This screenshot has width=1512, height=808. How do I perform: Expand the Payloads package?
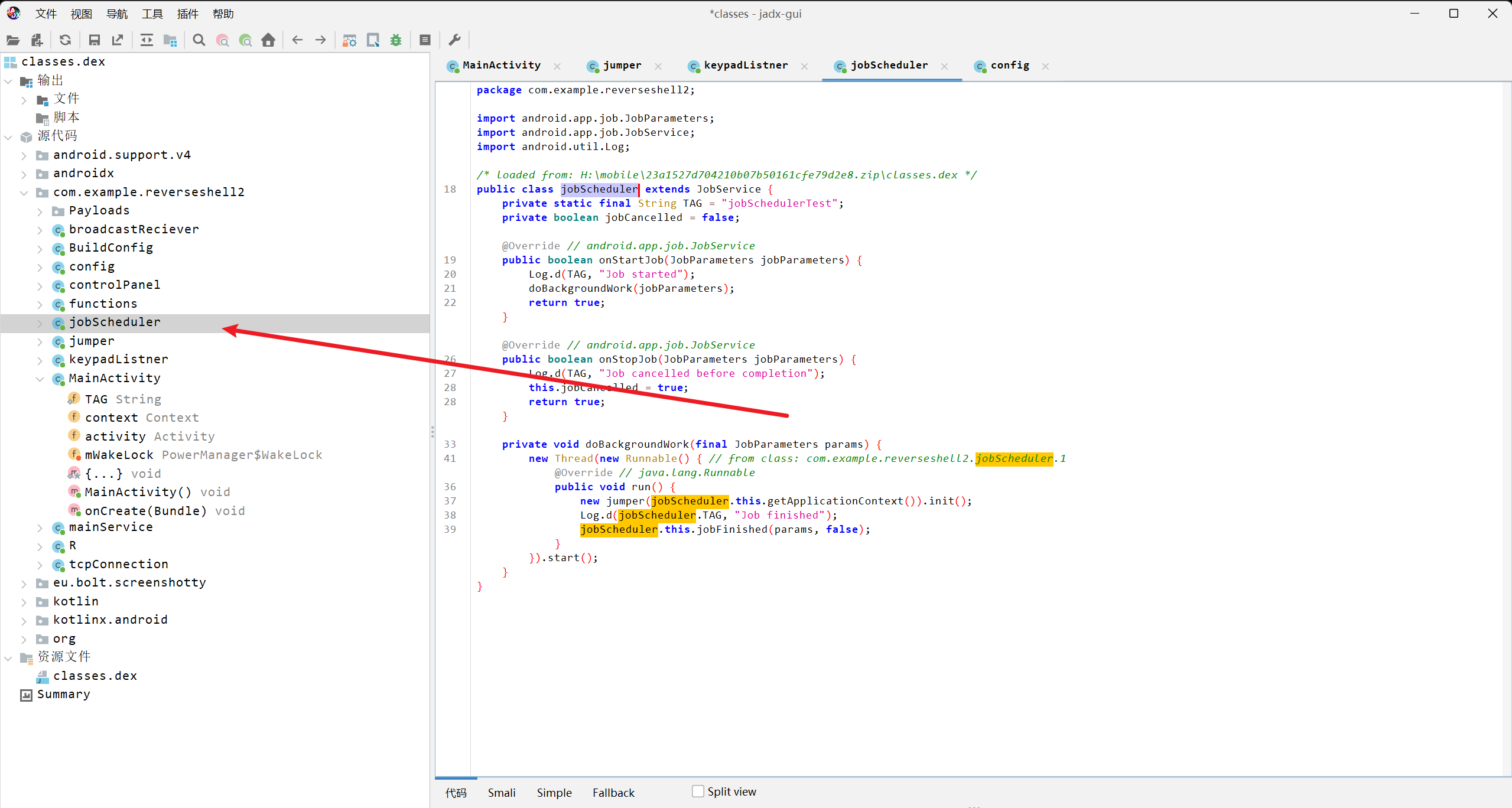point(40,211)
